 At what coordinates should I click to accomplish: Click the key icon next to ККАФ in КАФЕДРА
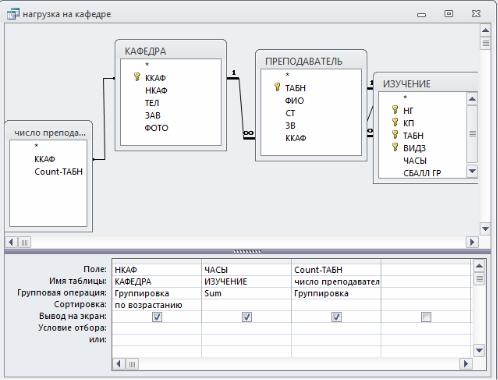(137, 77)
